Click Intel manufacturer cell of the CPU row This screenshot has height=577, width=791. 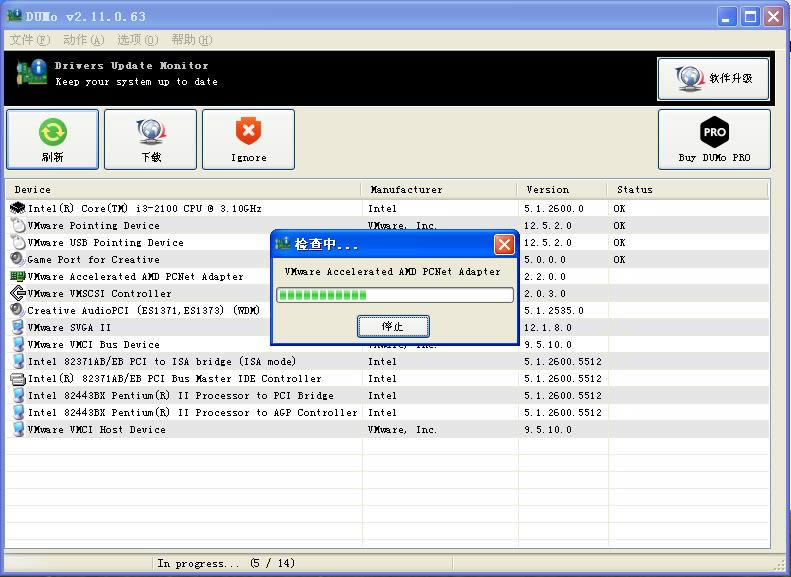(x=382, y=208)
